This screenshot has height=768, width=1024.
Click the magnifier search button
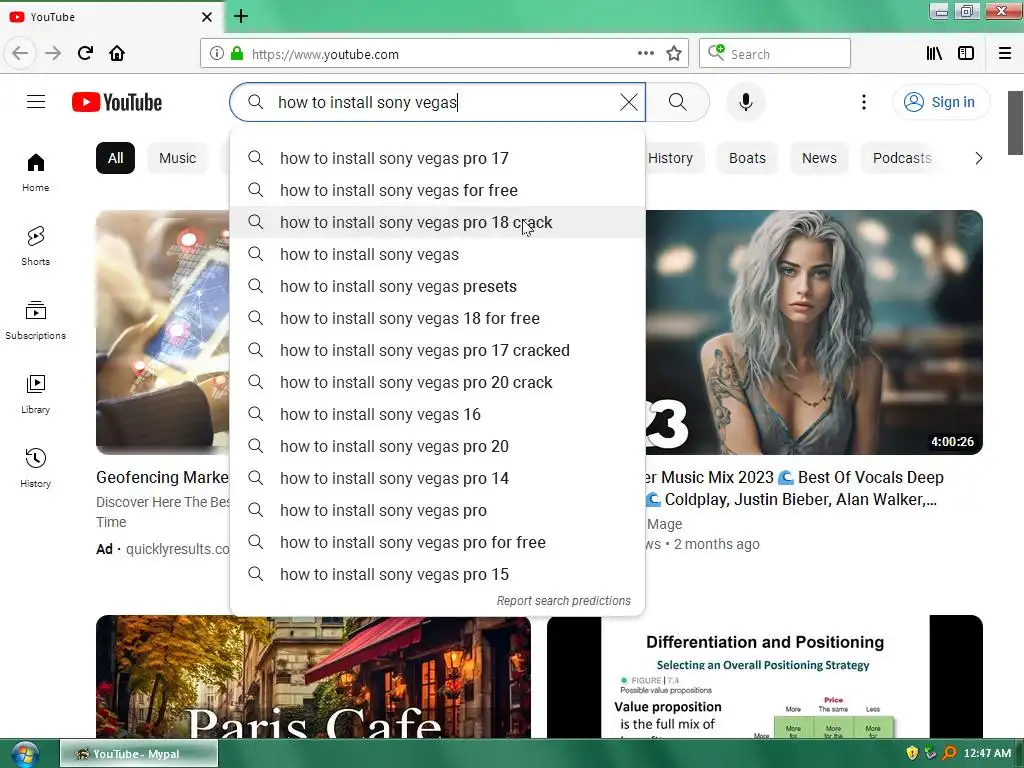click(x=677, y=102)
